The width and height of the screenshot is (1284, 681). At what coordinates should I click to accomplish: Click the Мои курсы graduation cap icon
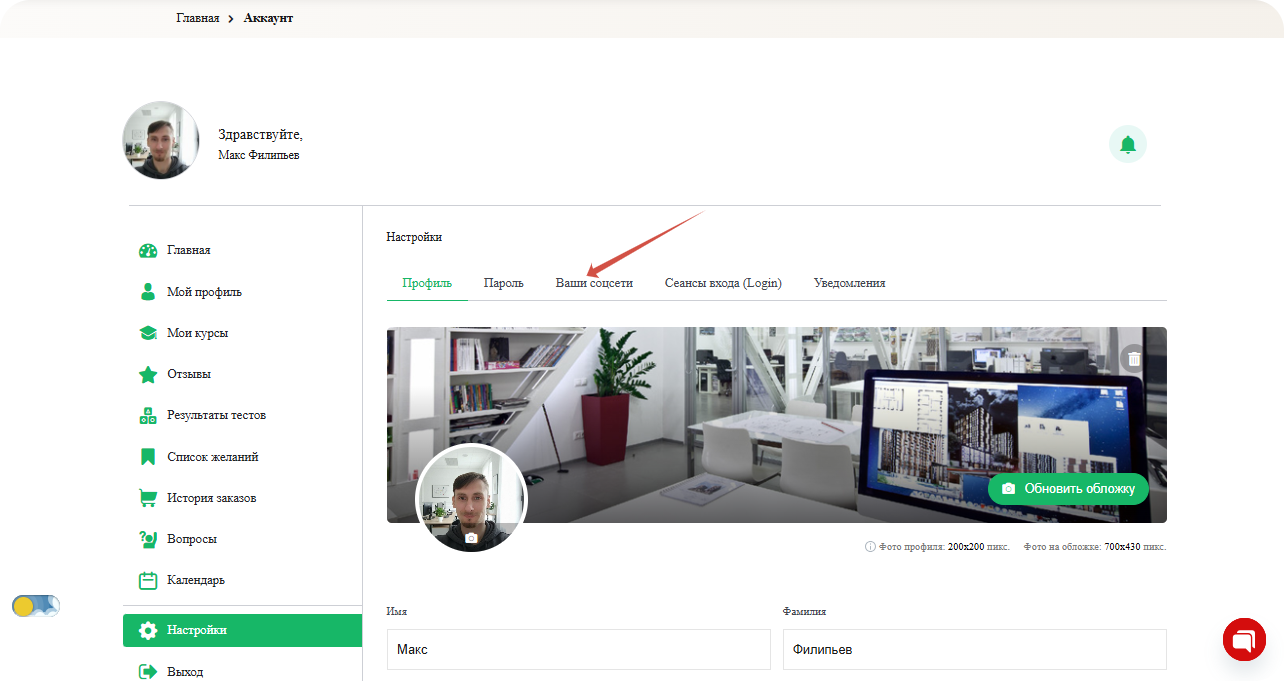(148, 333)
